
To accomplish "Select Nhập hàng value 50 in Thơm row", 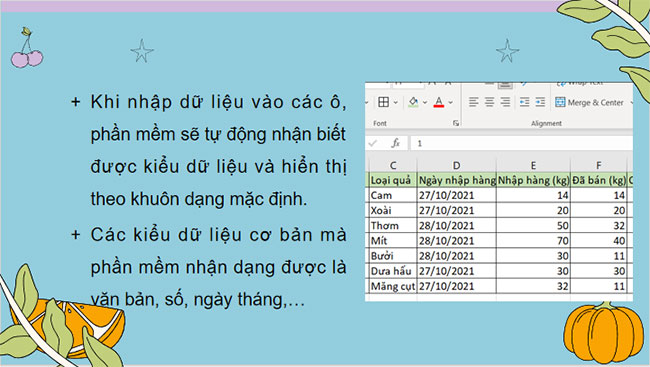I will (x=533, y=225).
